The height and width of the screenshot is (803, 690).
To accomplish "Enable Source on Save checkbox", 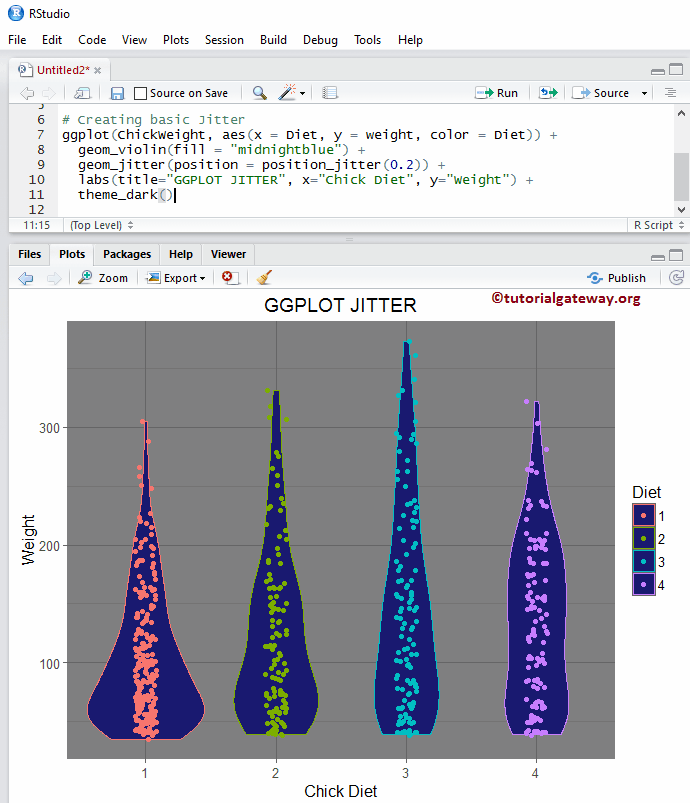I will (140, 93).
